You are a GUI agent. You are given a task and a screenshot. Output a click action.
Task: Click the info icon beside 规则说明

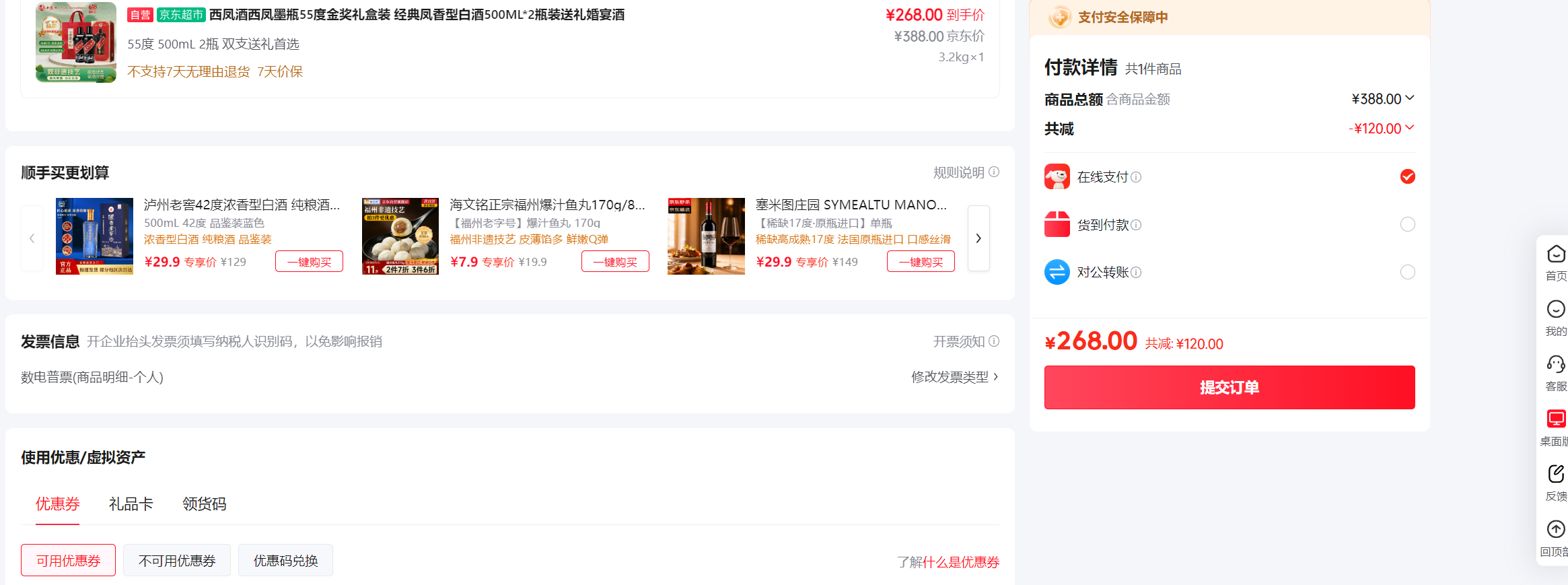[994, 172]
